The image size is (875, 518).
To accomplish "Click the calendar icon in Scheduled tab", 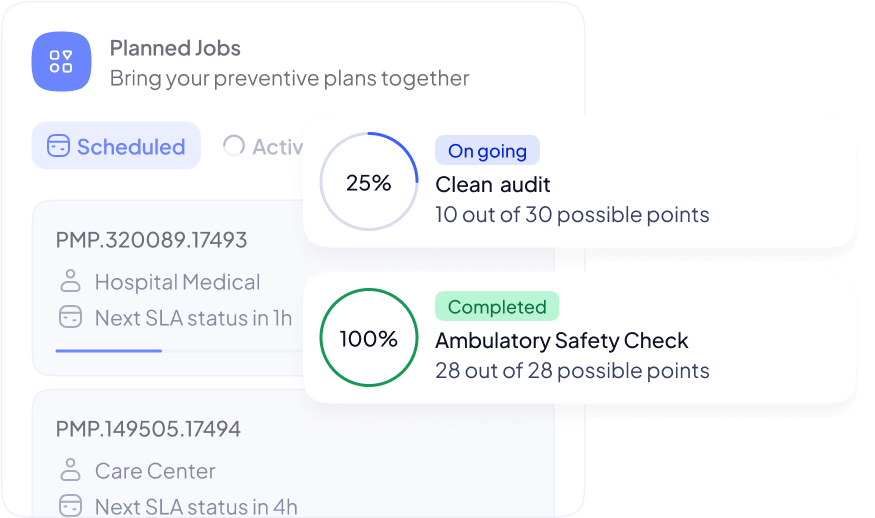I will 58,146.
